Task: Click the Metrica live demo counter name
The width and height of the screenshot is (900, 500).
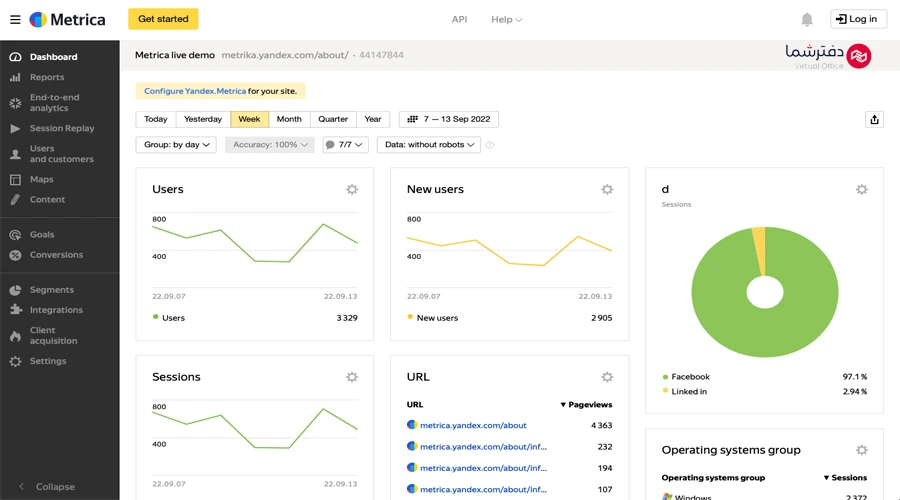Action: point(174,55)
